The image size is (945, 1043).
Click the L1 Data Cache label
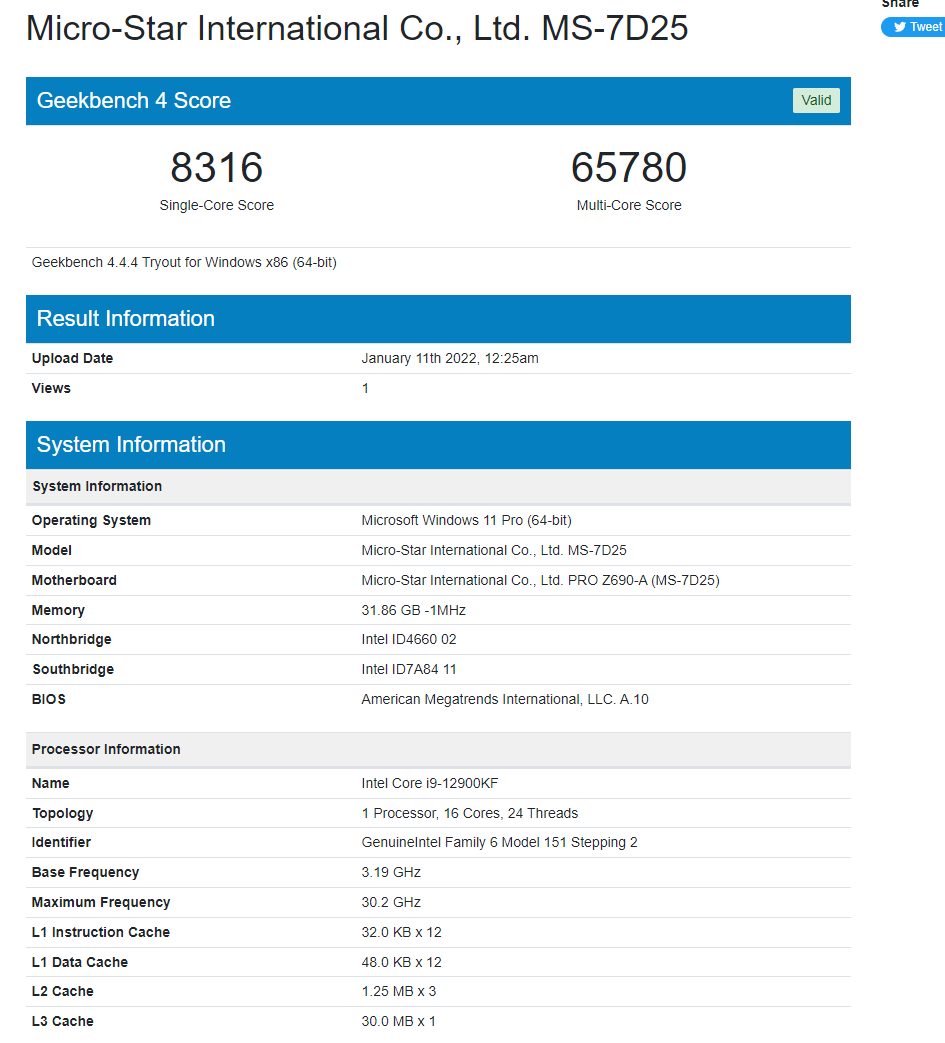80,963
